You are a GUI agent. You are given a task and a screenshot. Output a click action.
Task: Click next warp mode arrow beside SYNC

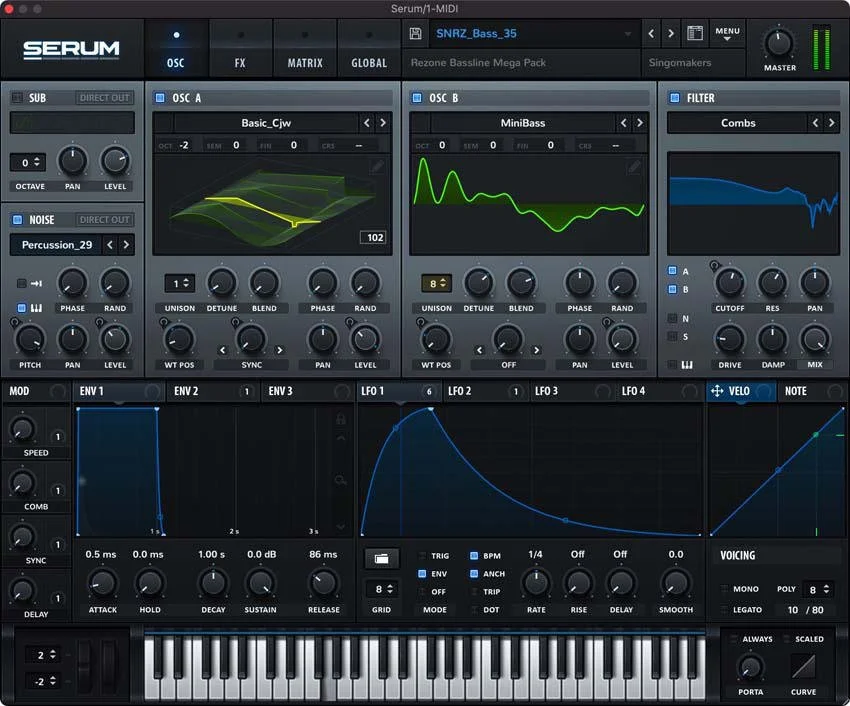tap(280, 350)
